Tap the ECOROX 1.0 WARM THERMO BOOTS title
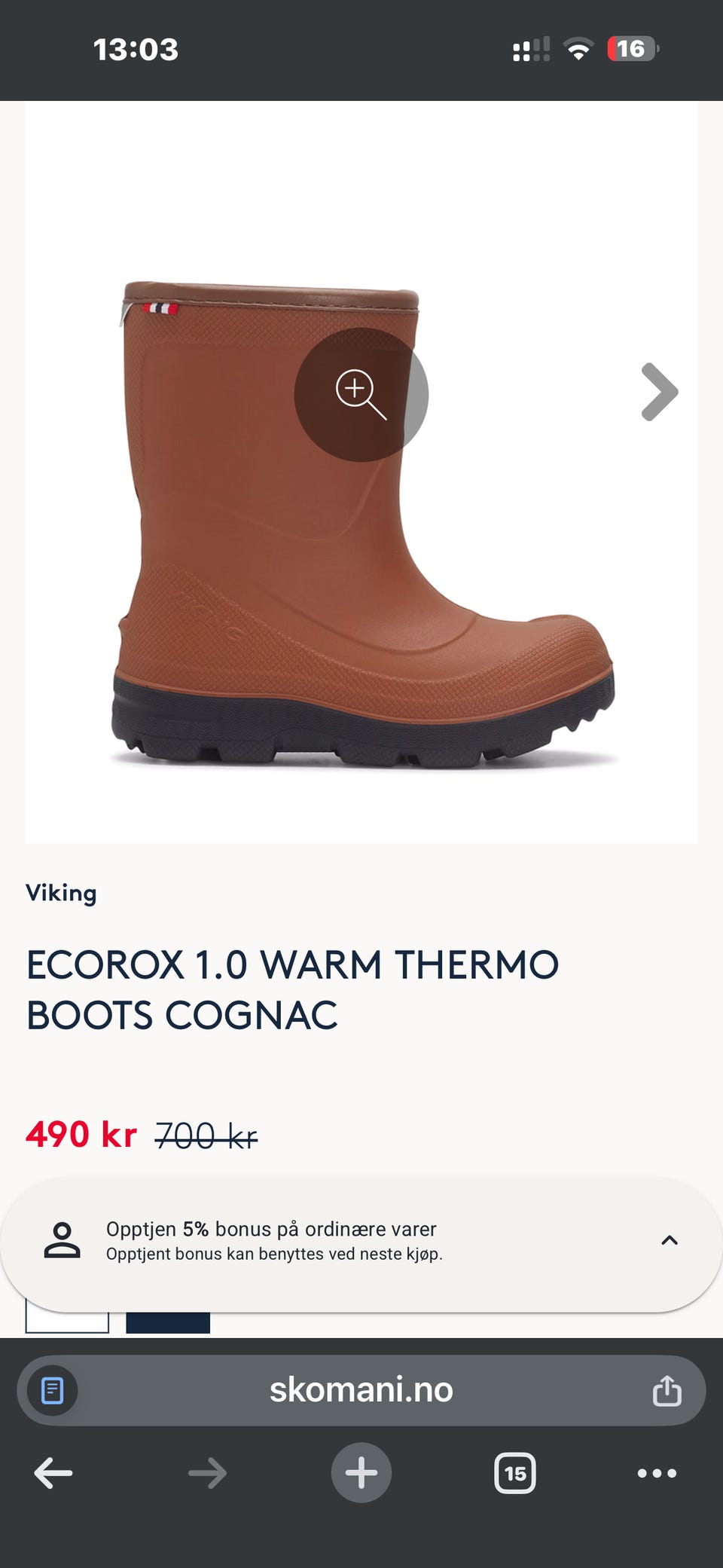This screenshot has height=1568, width=723. pyautogui.click(x=292, y=989)
